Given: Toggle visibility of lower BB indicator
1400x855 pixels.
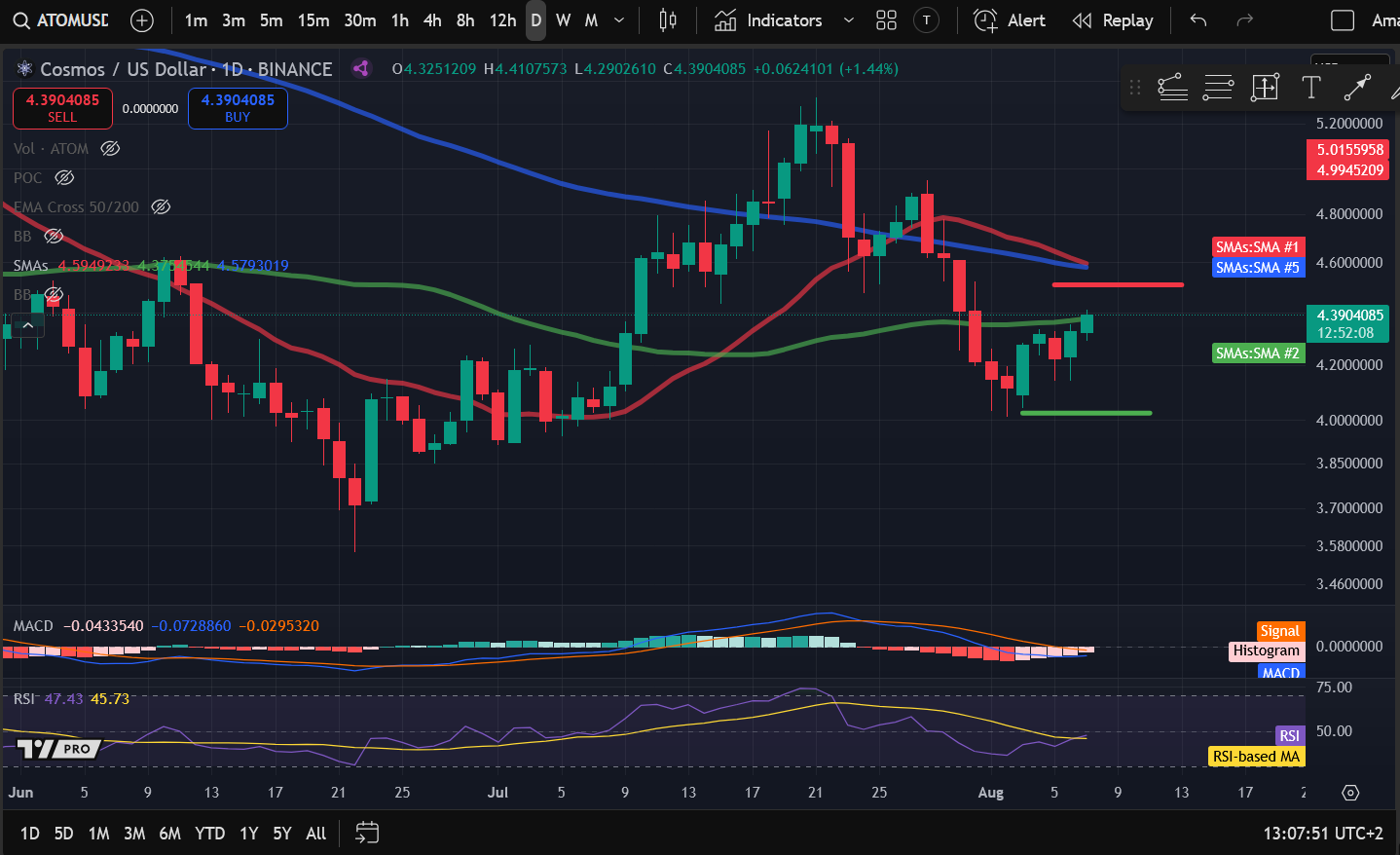Looking at the screenshot, I should pyautogui.click(x=54, y=294).
